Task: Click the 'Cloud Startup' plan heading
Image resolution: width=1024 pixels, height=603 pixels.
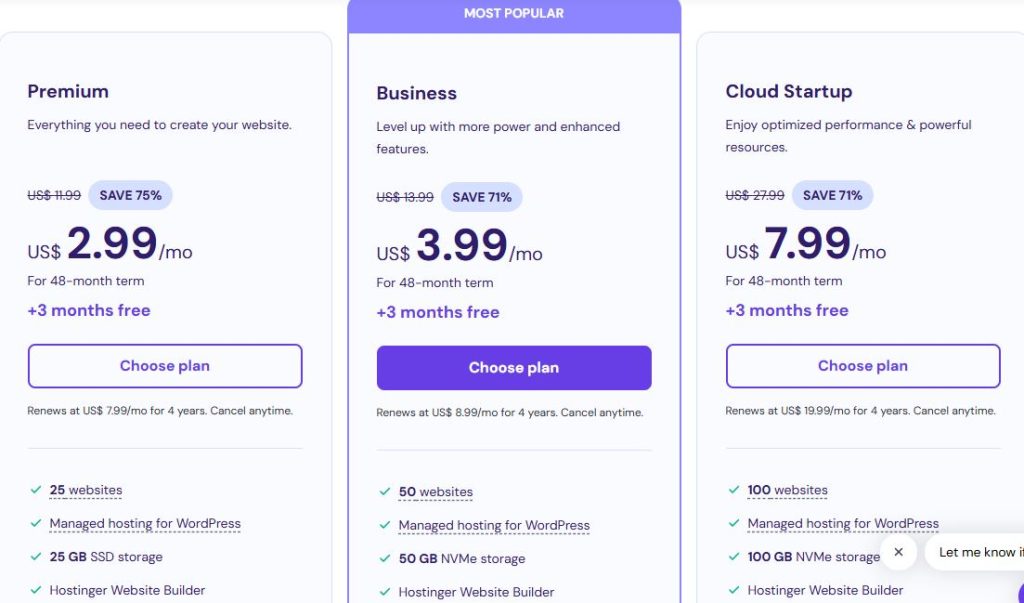Action: click(788, 91)
